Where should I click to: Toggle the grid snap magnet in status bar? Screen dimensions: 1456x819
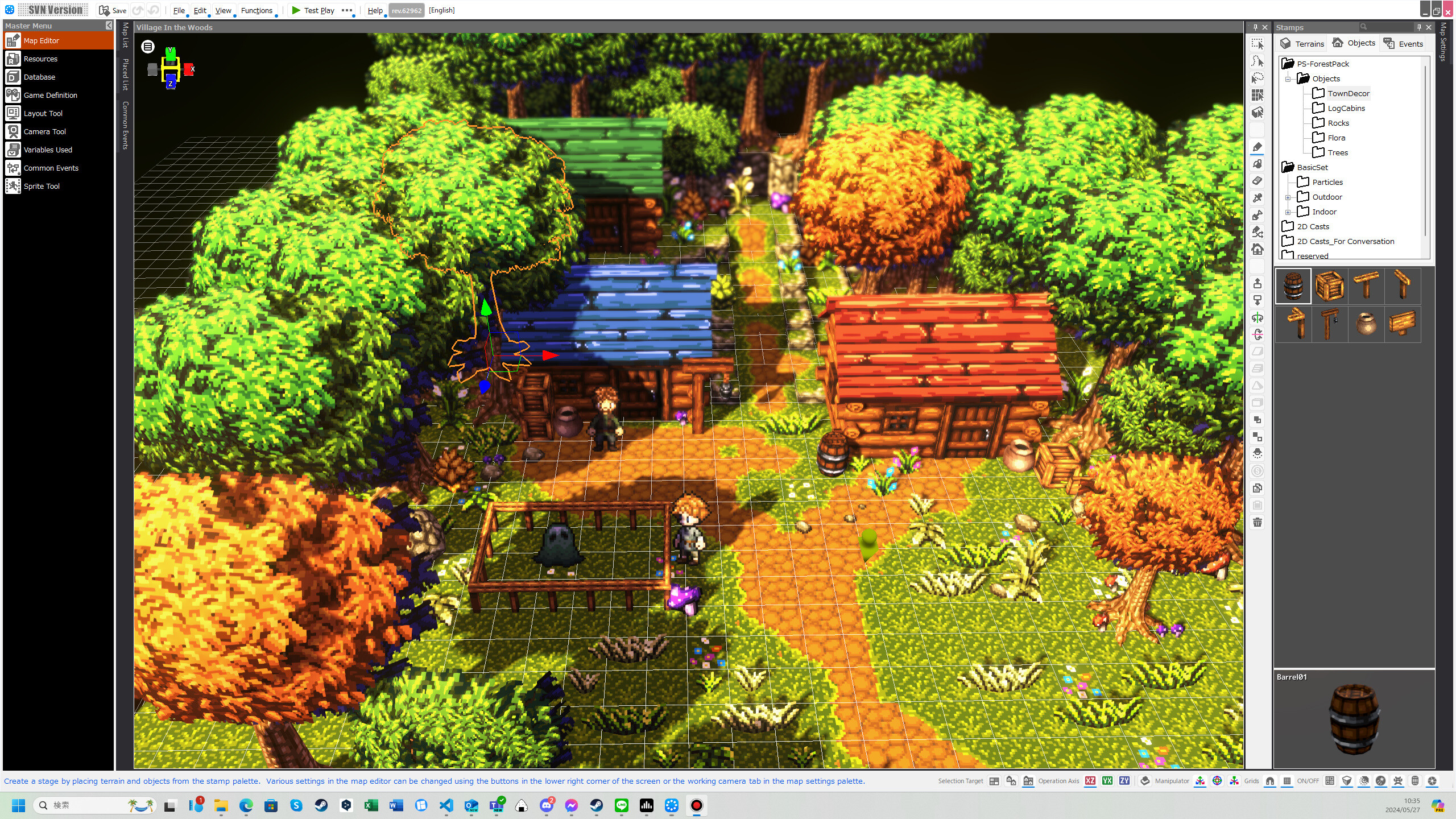pos(1269,781)
